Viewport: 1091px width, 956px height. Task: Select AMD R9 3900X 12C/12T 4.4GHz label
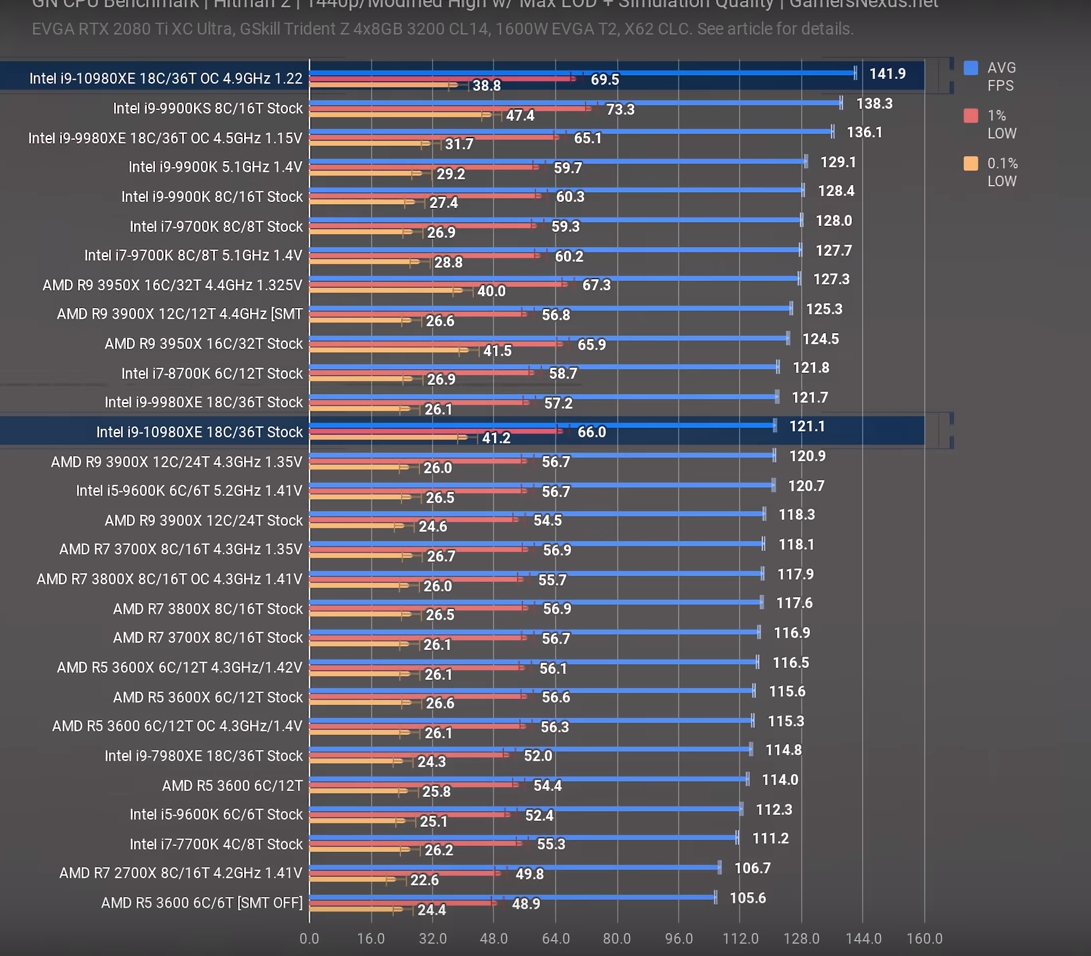(x=180, y=314)
